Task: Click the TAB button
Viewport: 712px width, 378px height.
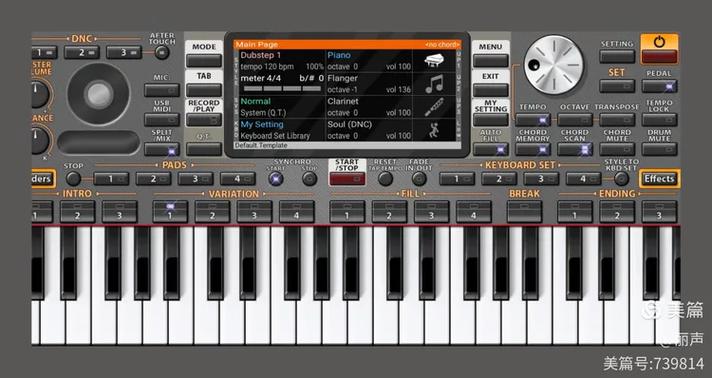Action: [204, 90]
